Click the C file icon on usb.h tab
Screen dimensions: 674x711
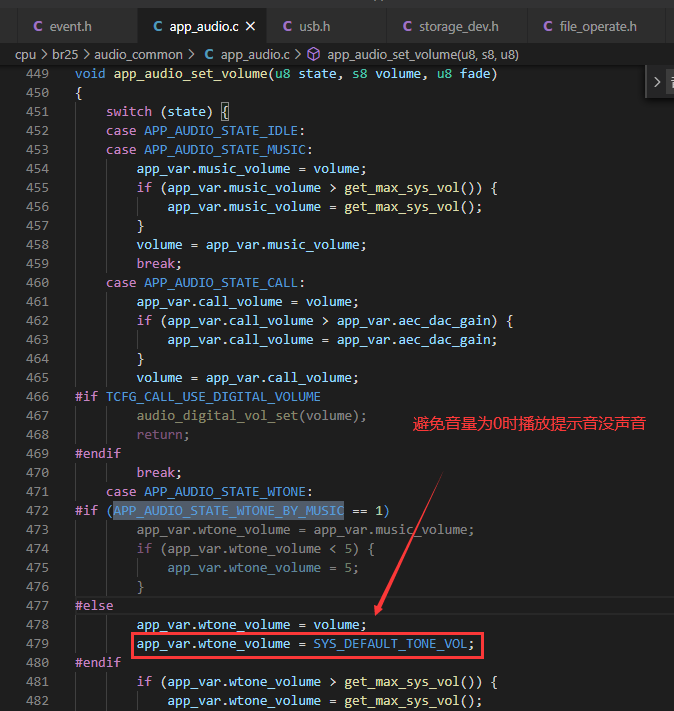pyautogui.click(x=288, y=27)
